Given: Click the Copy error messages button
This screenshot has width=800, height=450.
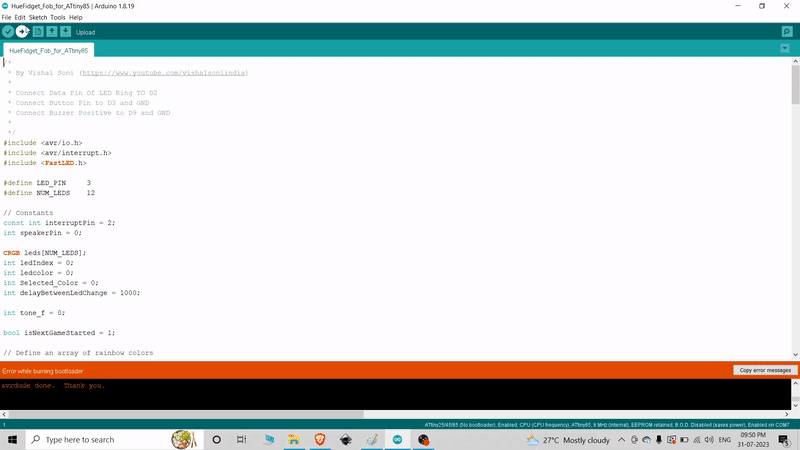Looking at the screenshot, I should [765, 370].
